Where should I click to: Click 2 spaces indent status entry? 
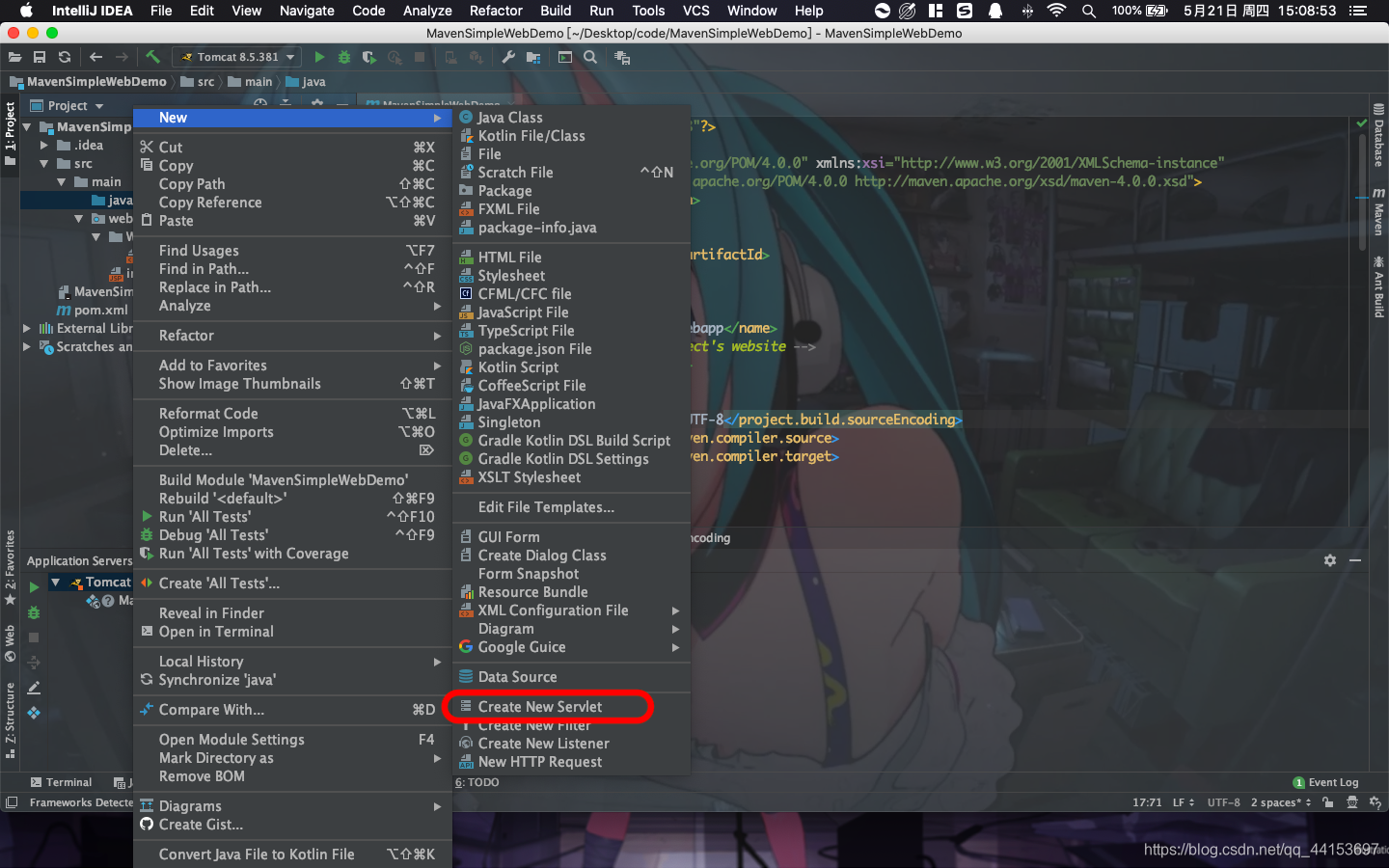(1281, 802)
